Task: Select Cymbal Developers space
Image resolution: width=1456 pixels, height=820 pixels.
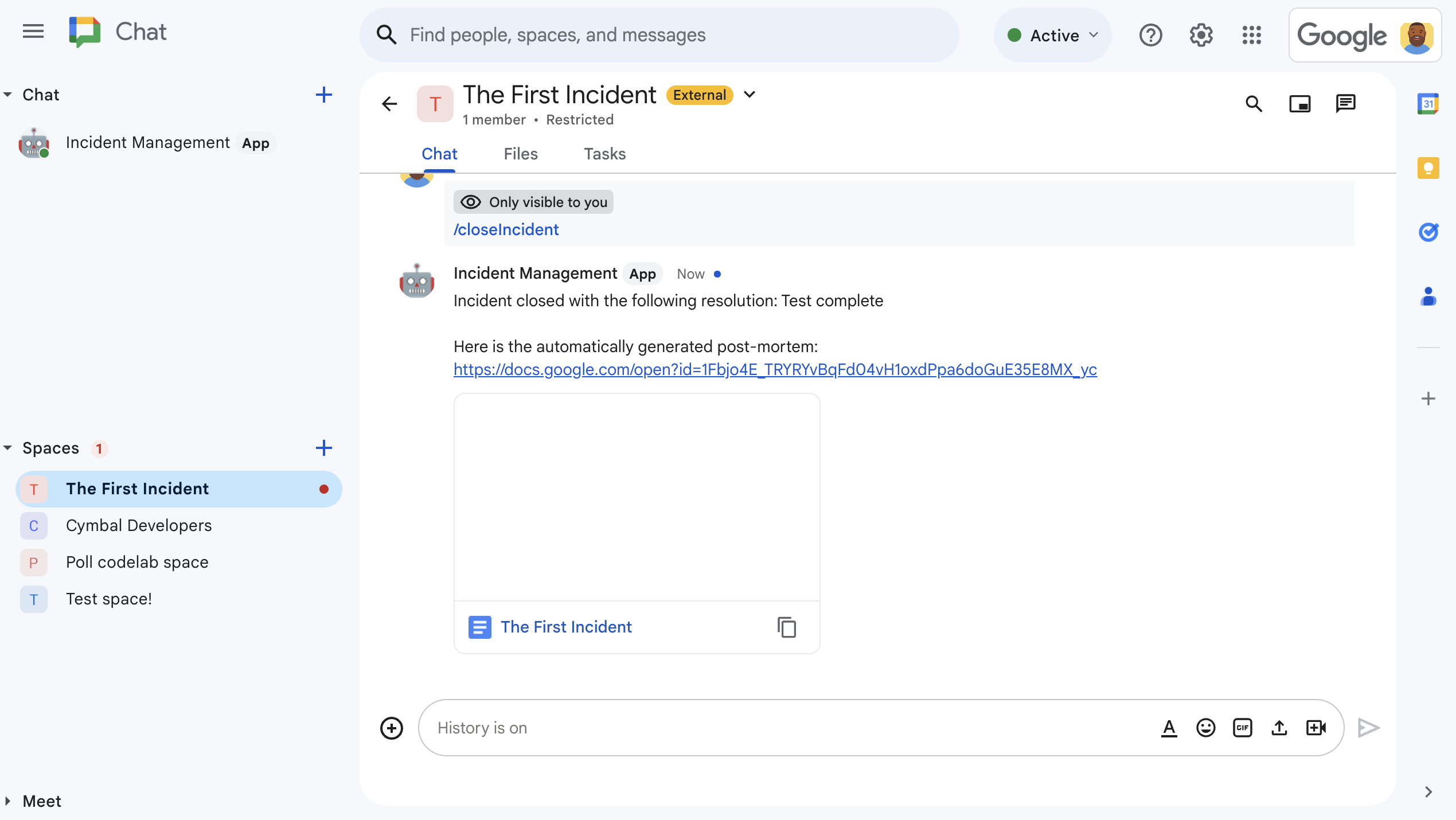Action: 138,525
